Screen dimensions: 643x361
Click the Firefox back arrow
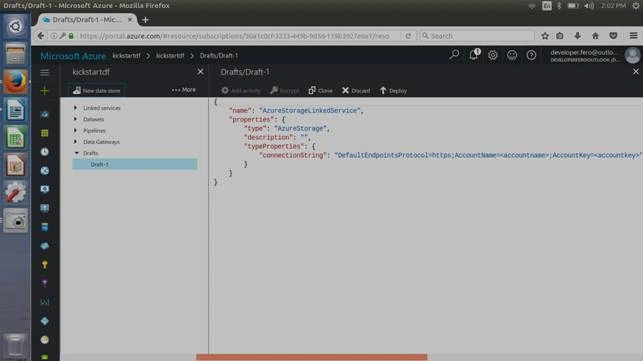pyautogui.click(x=41, y=36)
